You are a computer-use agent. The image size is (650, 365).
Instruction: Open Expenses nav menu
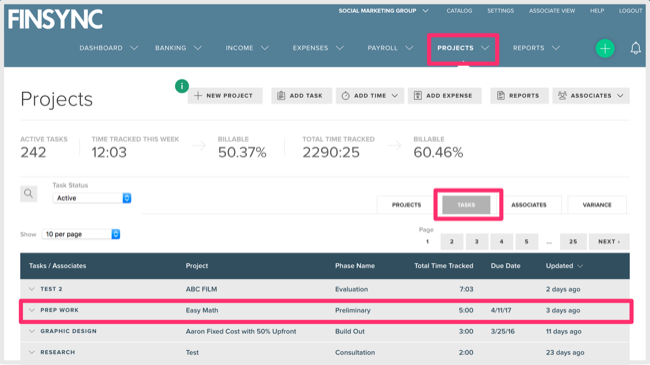click(318, 48)
